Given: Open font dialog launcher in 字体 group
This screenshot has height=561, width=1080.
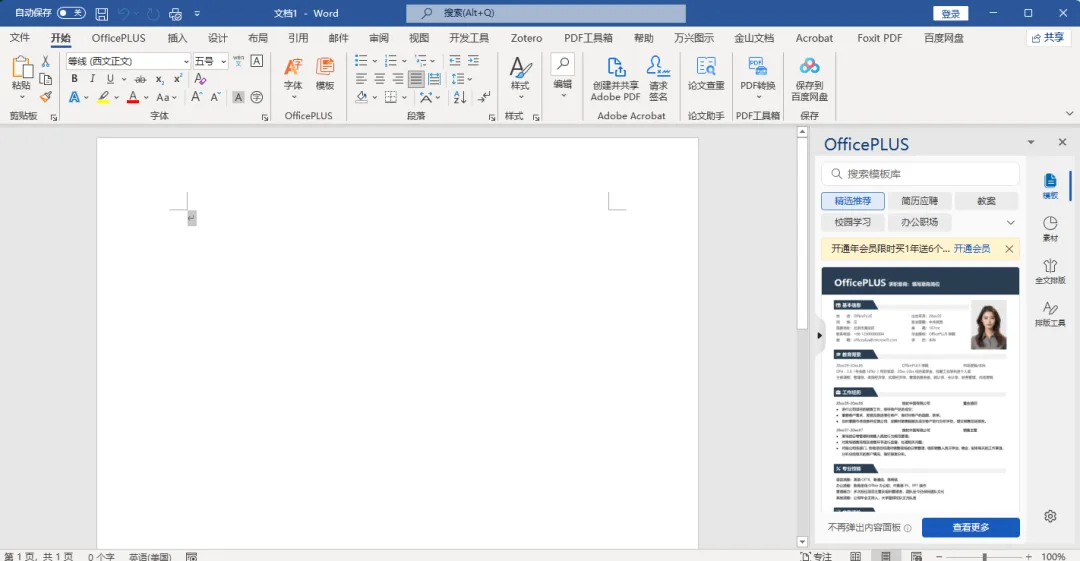Looking at the screenshot, I should [264, 118].
